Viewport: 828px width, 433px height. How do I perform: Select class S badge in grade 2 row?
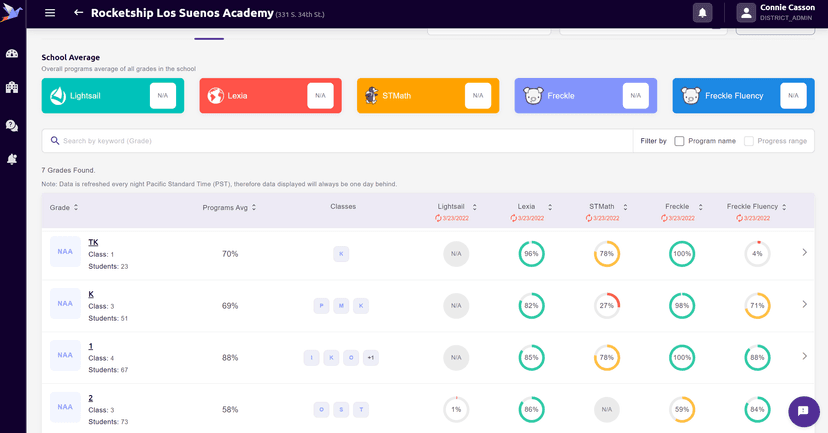click(x=341, y=409)
